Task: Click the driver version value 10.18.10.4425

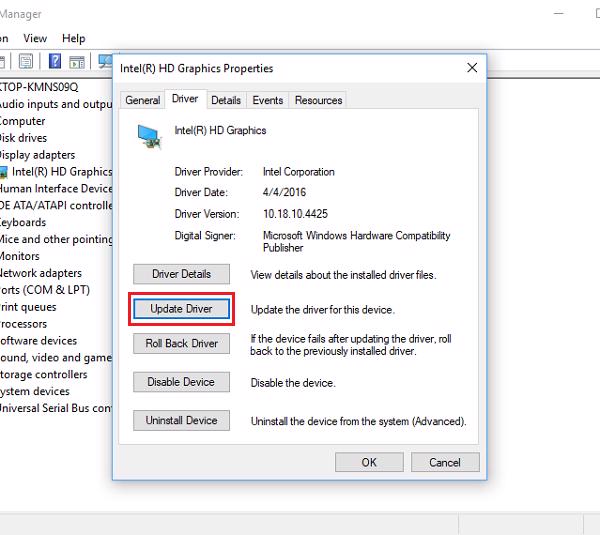Action: pos(295,214)
